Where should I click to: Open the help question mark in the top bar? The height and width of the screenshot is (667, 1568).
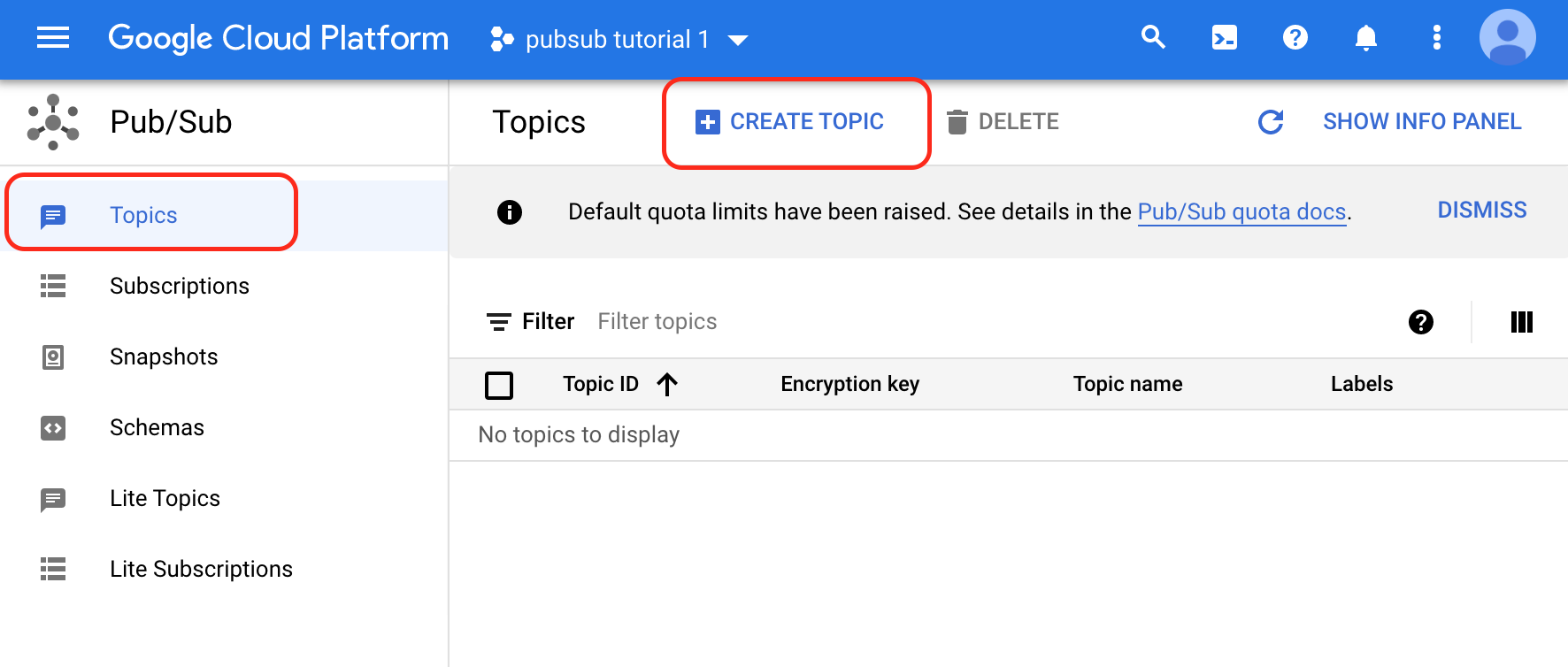click(x=1295, y=37)
